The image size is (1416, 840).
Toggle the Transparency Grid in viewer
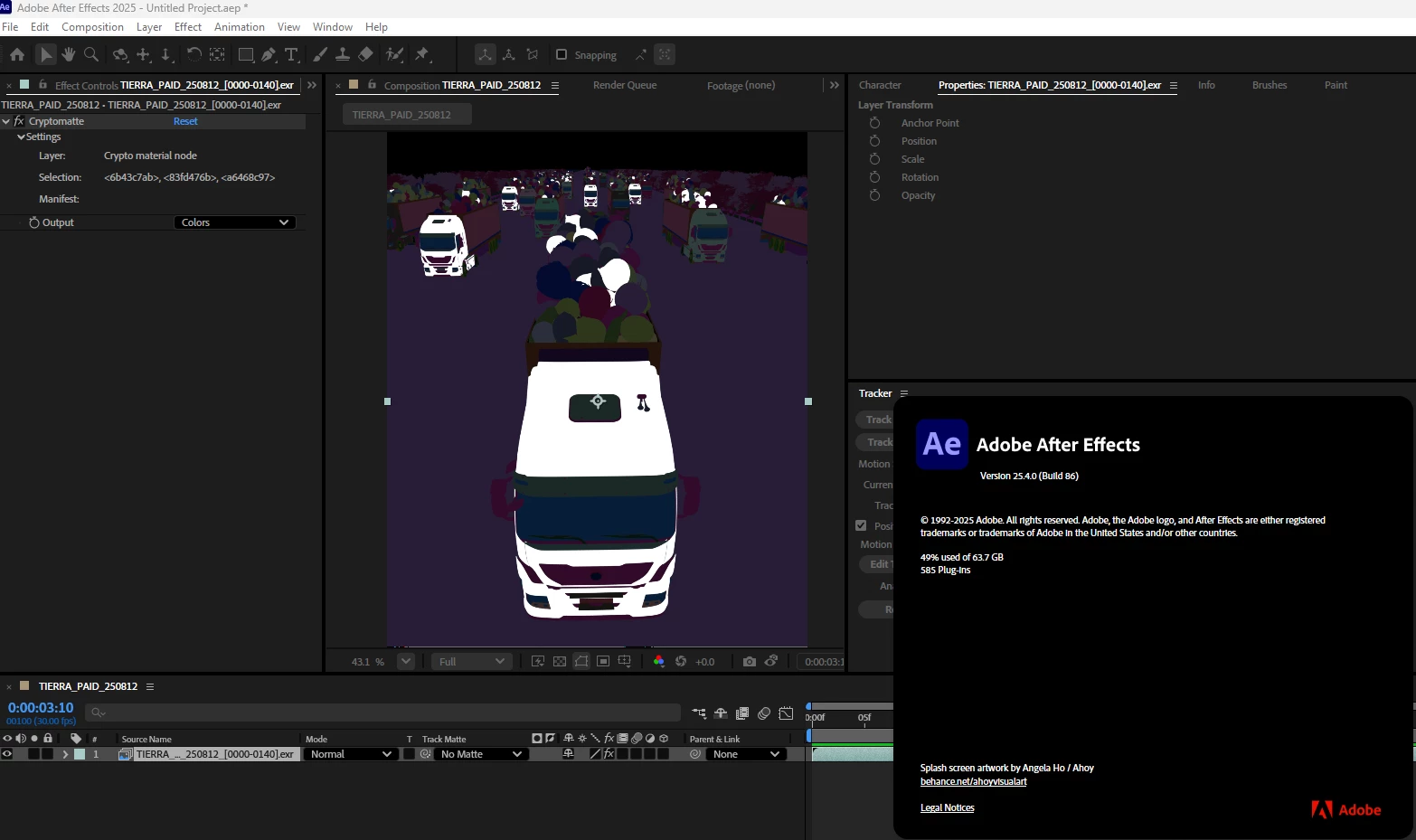[560, 662]
